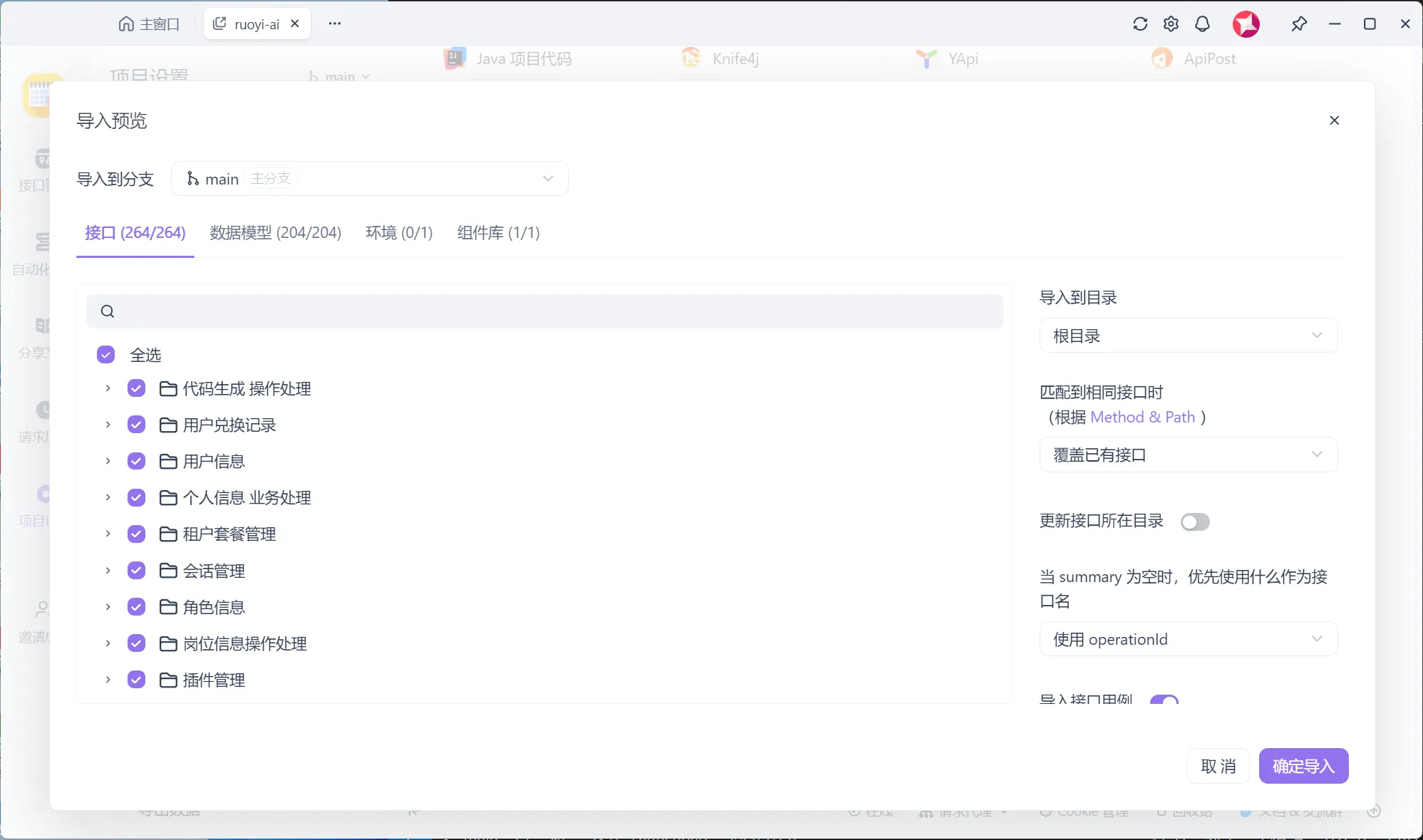1423x840 pixels.
Task: Pin the window with pushpin icon
Action: click(1298, 24)
